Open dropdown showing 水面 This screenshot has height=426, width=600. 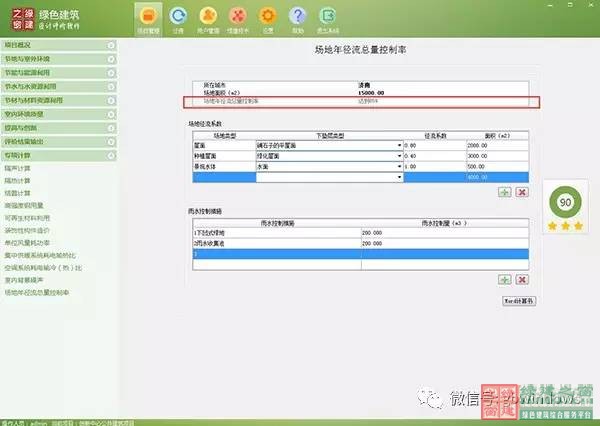399,167
